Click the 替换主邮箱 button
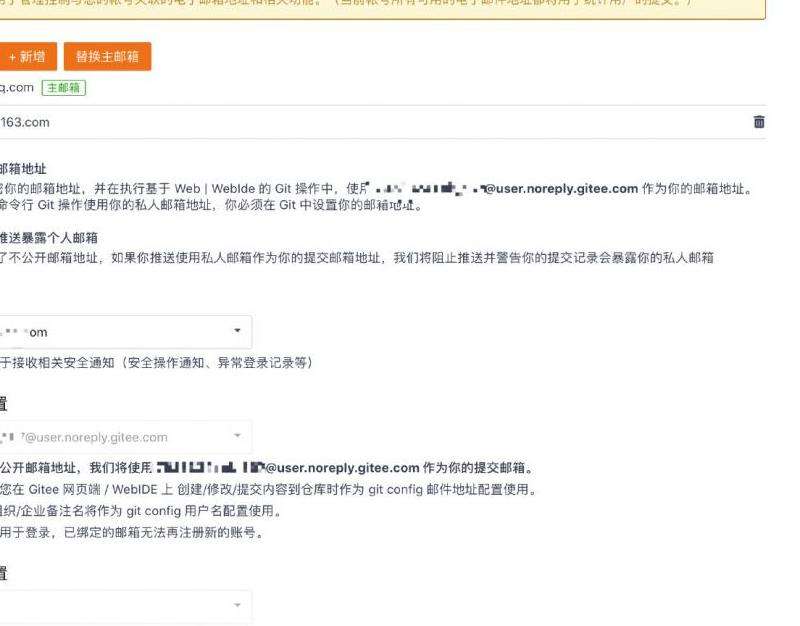The height and width of the screenshot is (626, 800). click(x=107, y=57)
